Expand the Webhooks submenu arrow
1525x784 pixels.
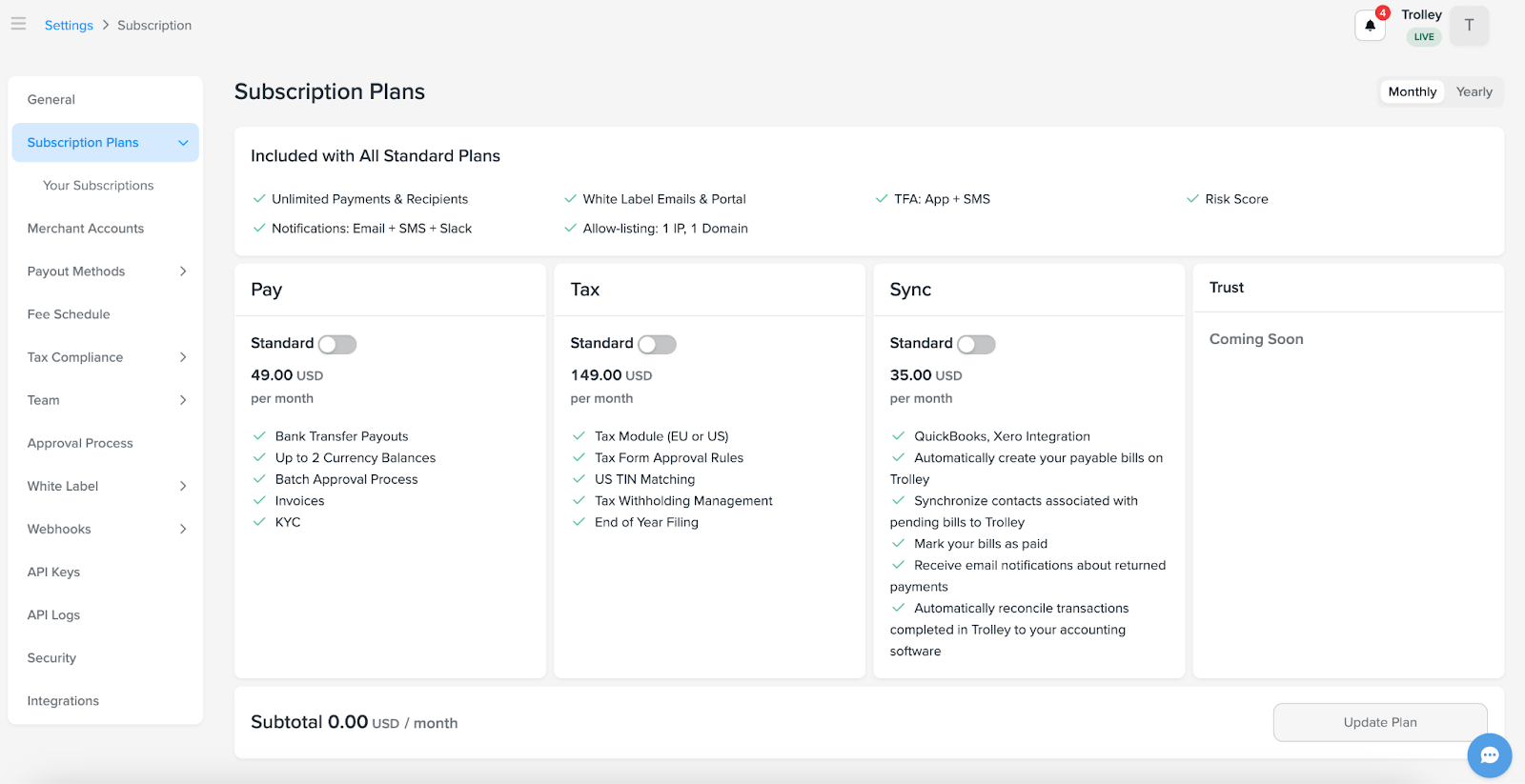pyautogui.click(x=183, y=529)
